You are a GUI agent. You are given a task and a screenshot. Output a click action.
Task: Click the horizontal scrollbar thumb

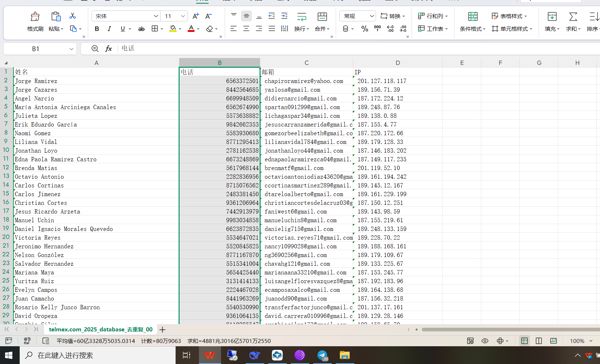(510, 329)
